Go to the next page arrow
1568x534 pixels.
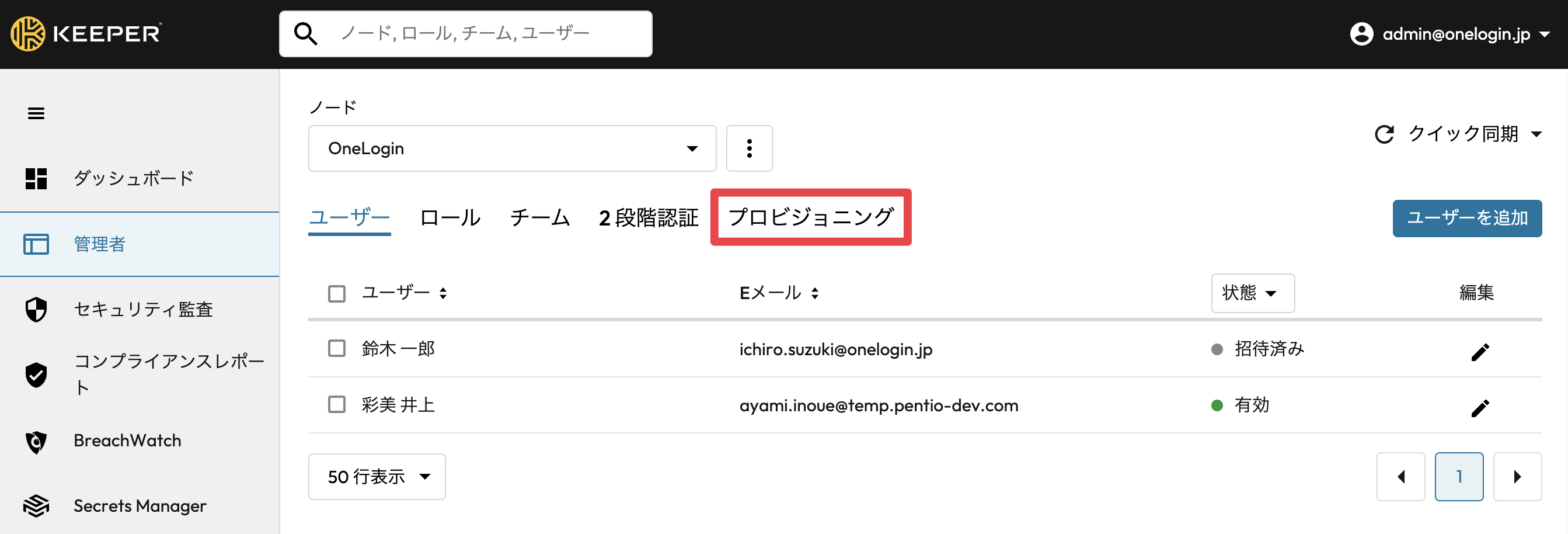pos(1517,477)
